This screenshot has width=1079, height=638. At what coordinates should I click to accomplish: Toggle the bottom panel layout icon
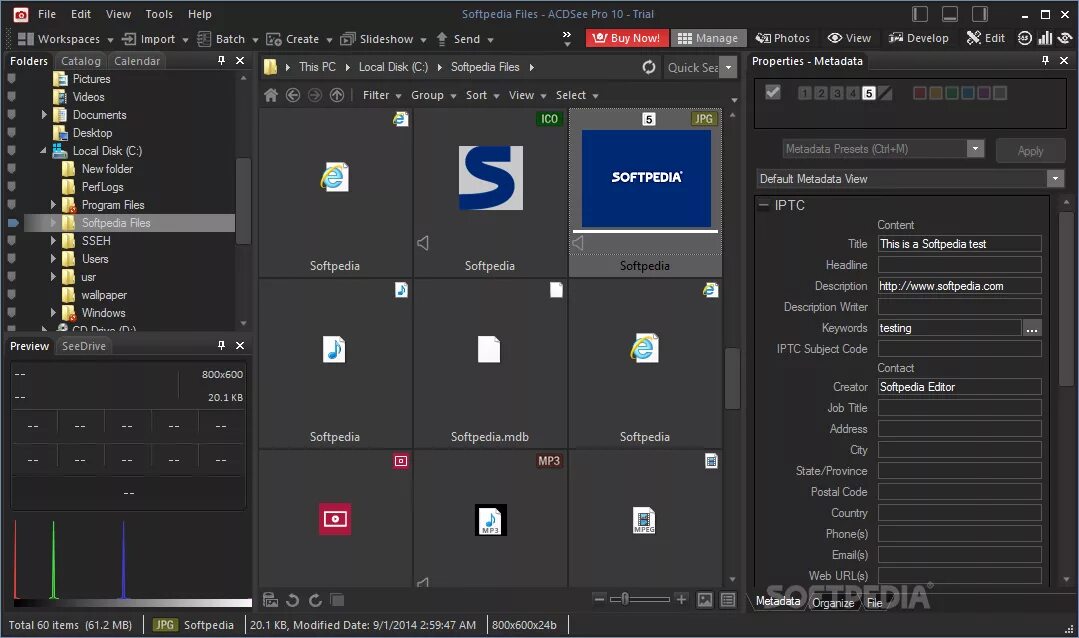pos(950,14)
